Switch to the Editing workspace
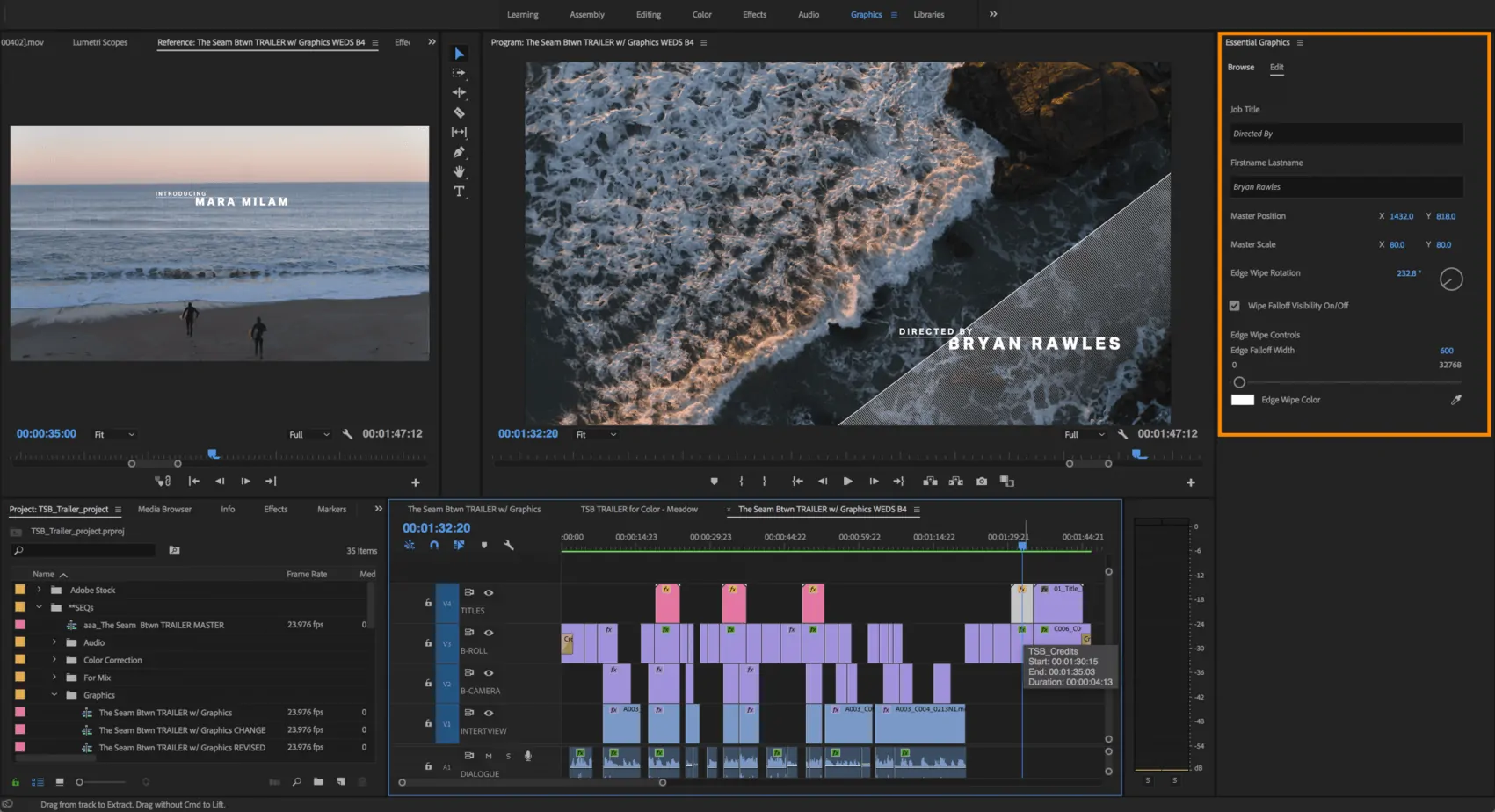 [x=648, y=14]
